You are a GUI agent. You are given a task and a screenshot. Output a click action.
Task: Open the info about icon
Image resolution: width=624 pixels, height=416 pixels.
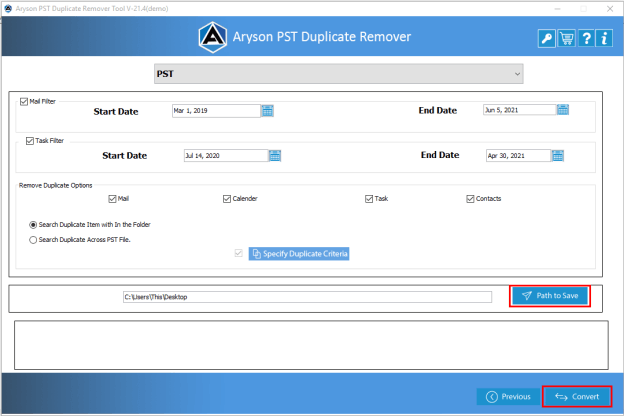coord(604,39)
